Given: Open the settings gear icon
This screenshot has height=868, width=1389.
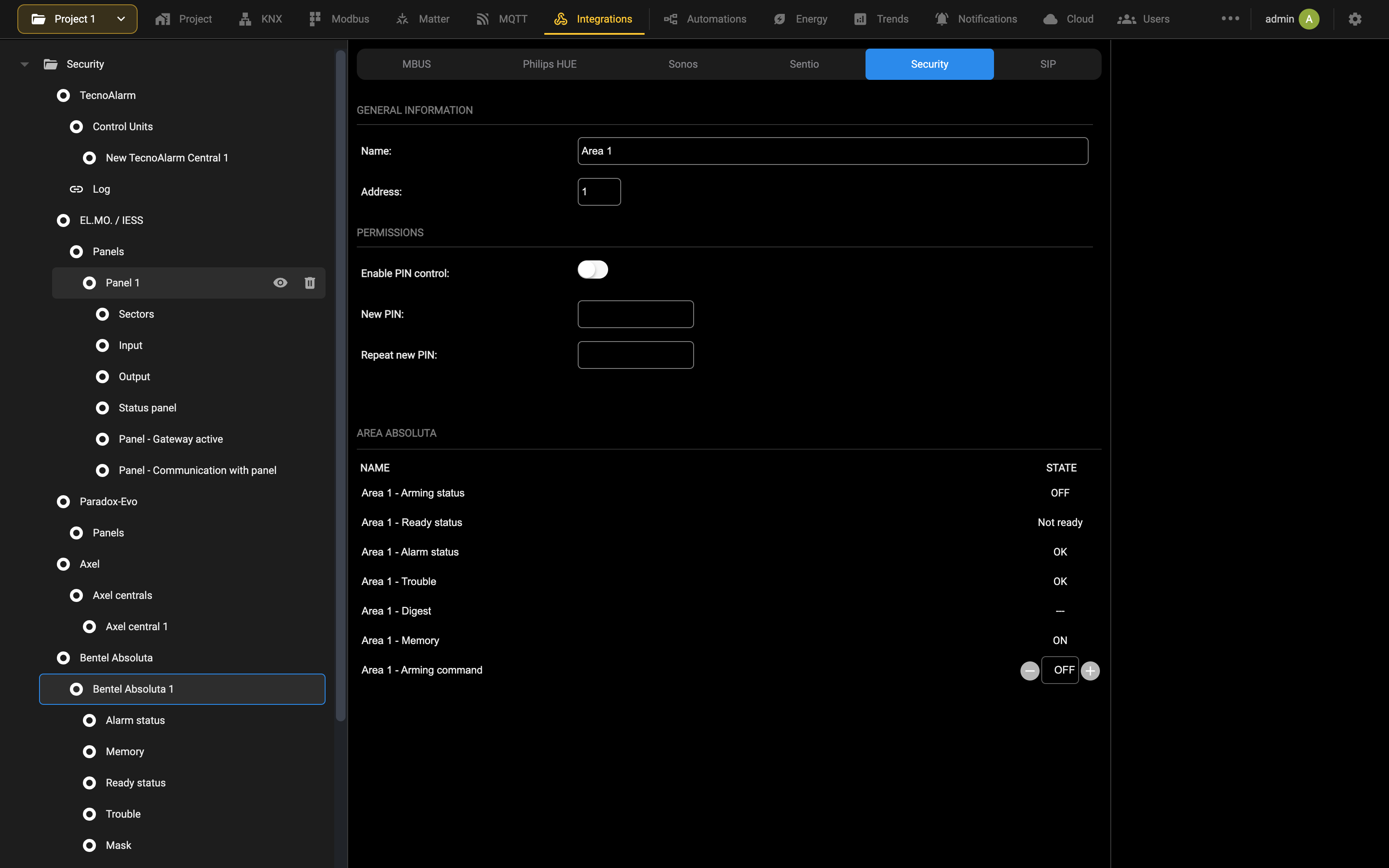Looking at the screenshot, I should point(1355,19).
